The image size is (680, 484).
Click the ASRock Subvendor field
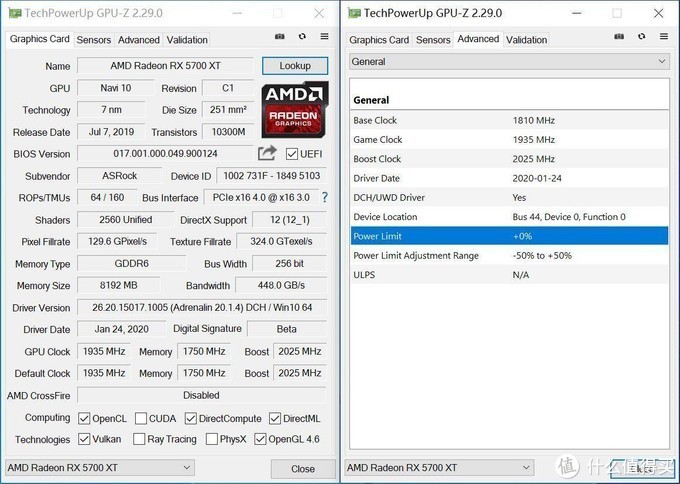120,176
